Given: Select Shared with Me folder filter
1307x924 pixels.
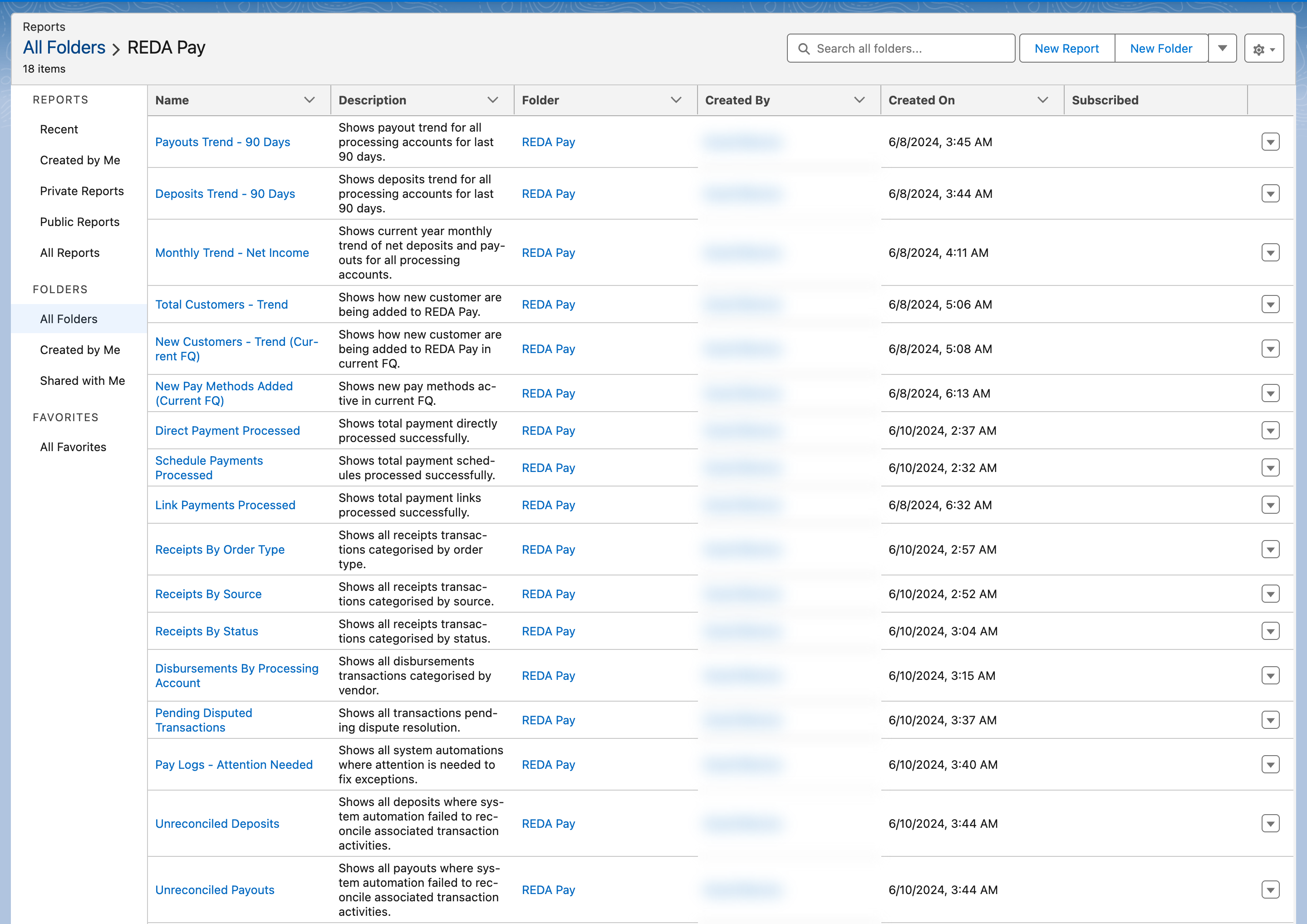Looking at the screenshot, I should click(83, 381).
